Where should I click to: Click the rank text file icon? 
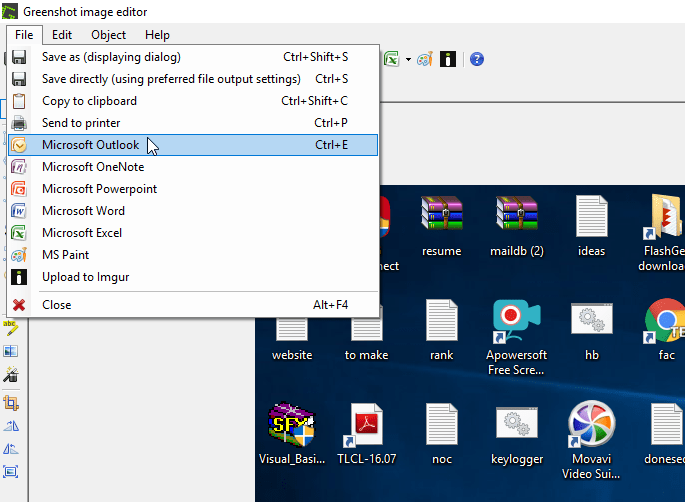pyautogui.click(x=442, y=320)
